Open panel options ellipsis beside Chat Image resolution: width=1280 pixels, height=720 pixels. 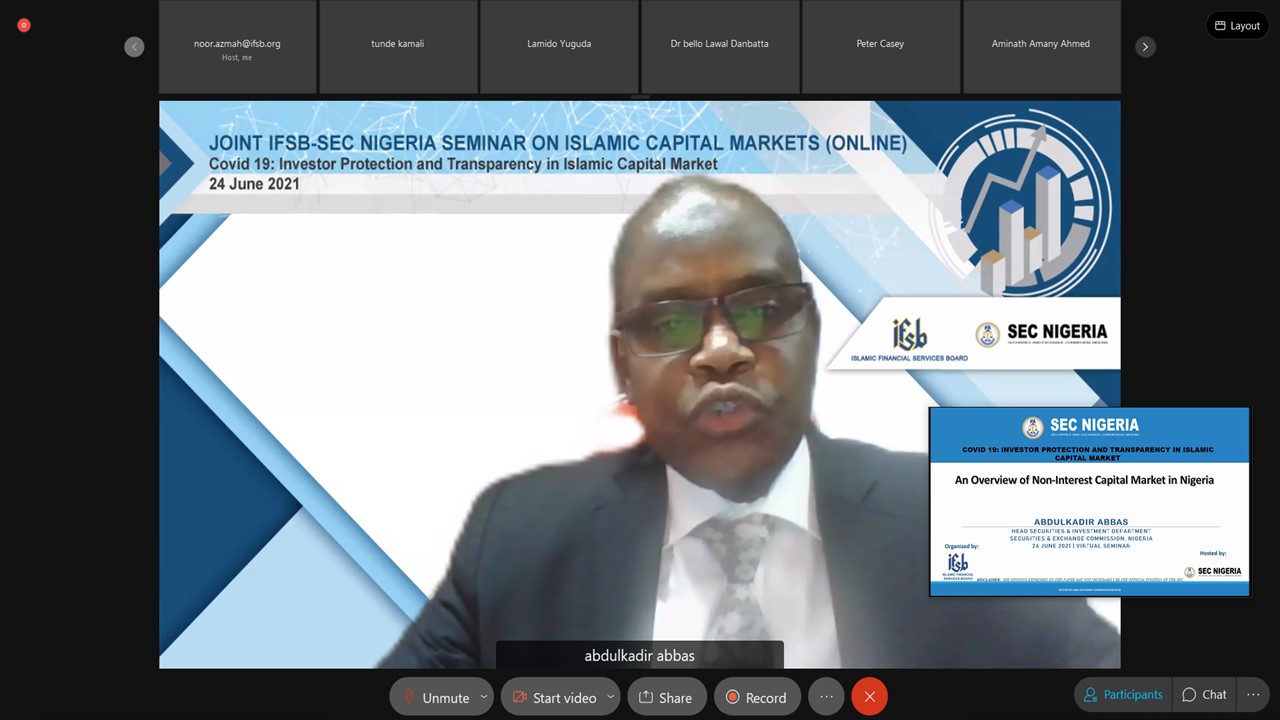click(x=1253, y=695)
